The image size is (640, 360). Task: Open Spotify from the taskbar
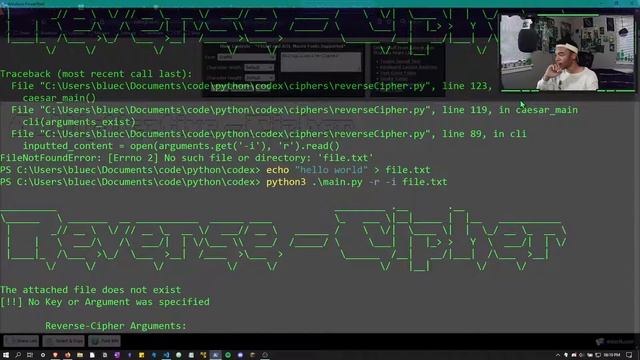coord(228,355)
